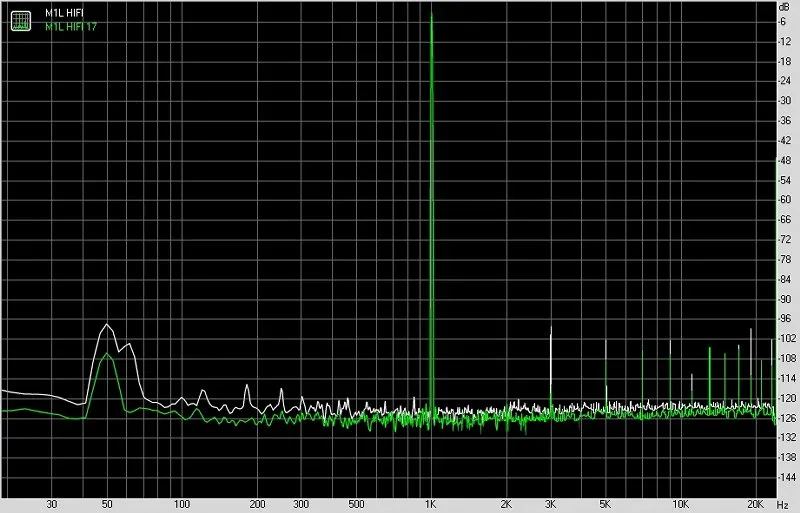Image resolution: width=800 pixels, height=513 pixels.
Task: Click the 30 frequency axis label
Action: [x=52, y=504]
